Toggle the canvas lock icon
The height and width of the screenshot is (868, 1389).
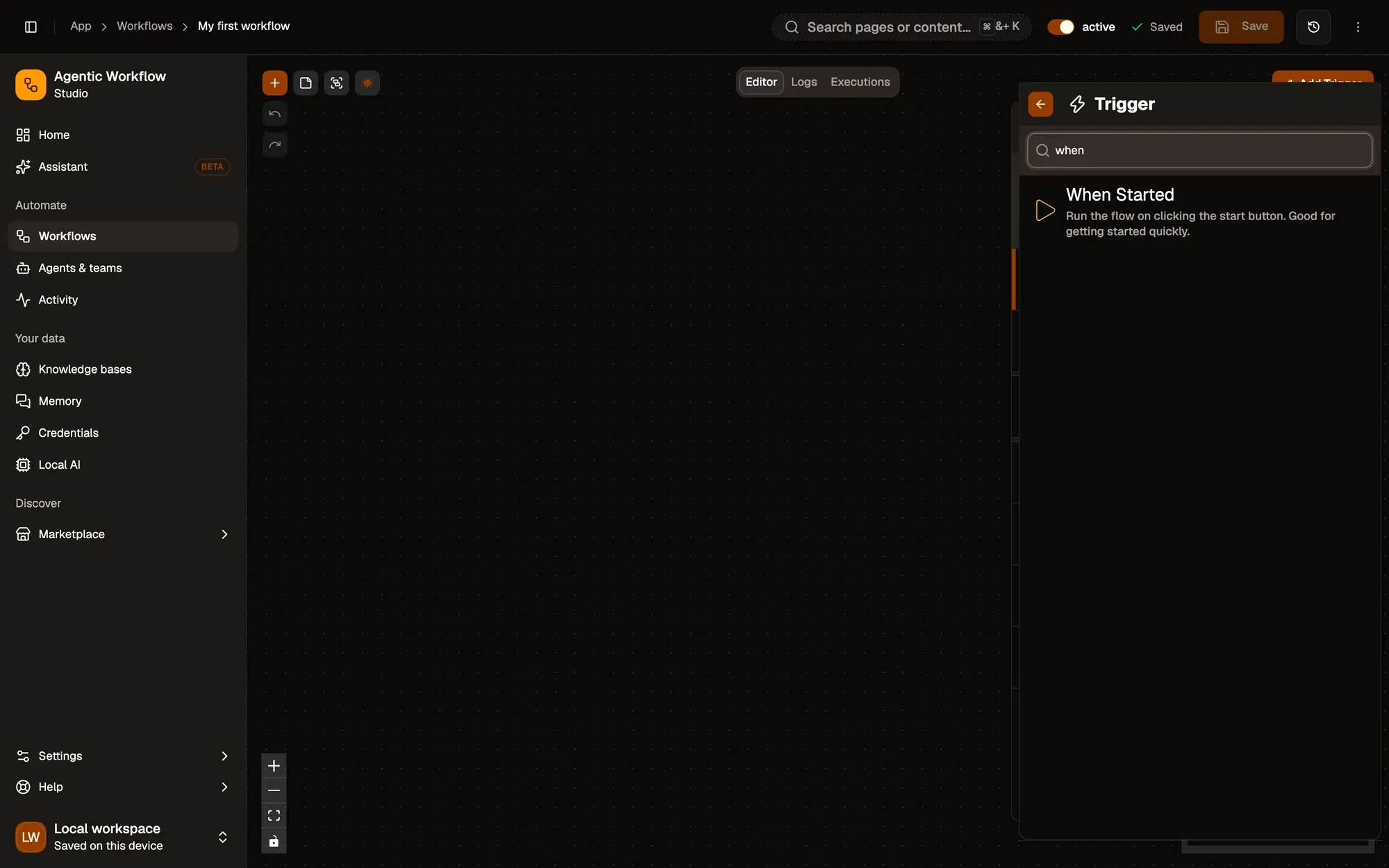coord(274,841)
